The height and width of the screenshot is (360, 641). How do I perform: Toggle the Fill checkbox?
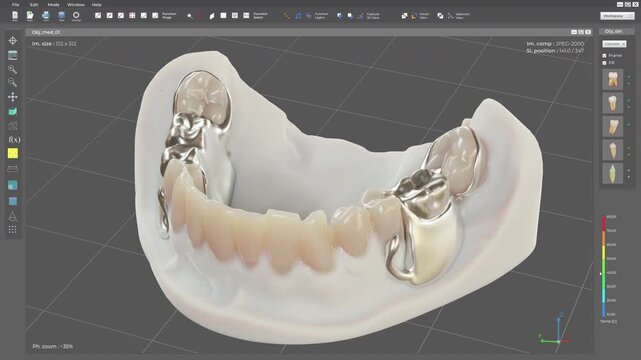click(604, 63)
